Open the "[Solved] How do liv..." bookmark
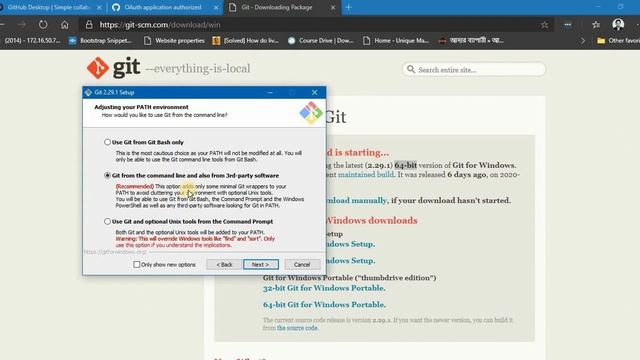Viewport: 640px width, 360px height. [246, 40]
